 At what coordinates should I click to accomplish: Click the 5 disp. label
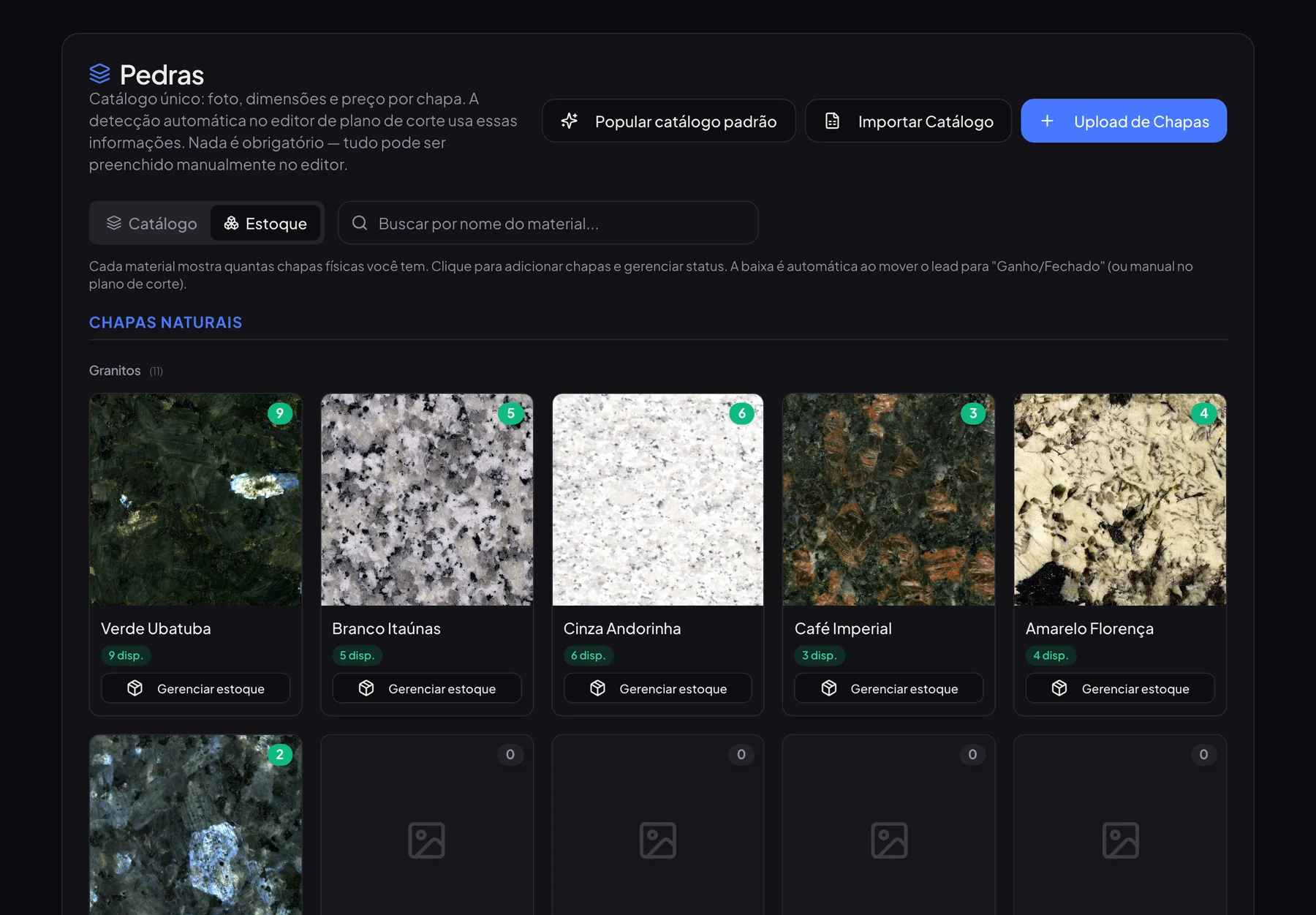(357, 655)
